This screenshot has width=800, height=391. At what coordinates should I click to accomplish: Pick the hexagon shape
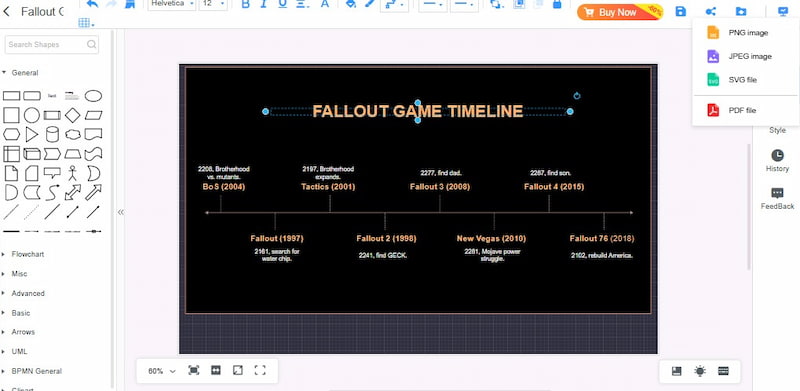click(x=11, y=134)
